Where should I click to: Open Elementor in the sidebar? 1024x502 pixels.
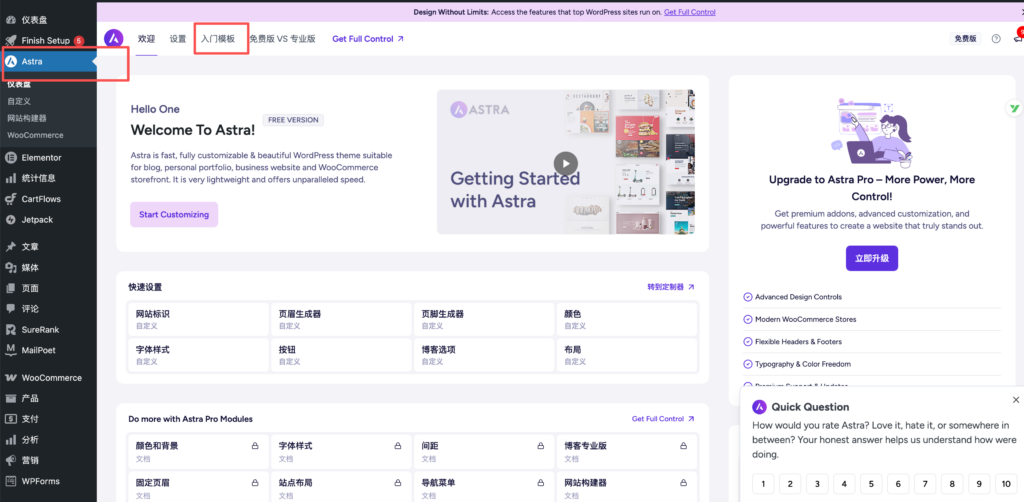pos(41,157)
